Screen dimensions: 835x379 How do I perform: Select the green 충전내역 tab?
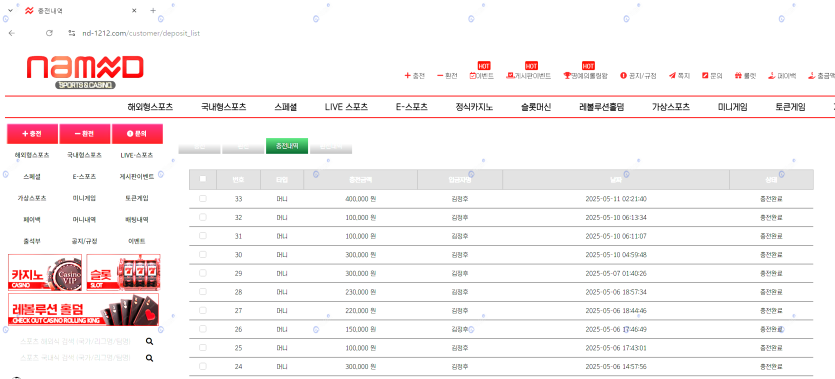click(287, 145)
